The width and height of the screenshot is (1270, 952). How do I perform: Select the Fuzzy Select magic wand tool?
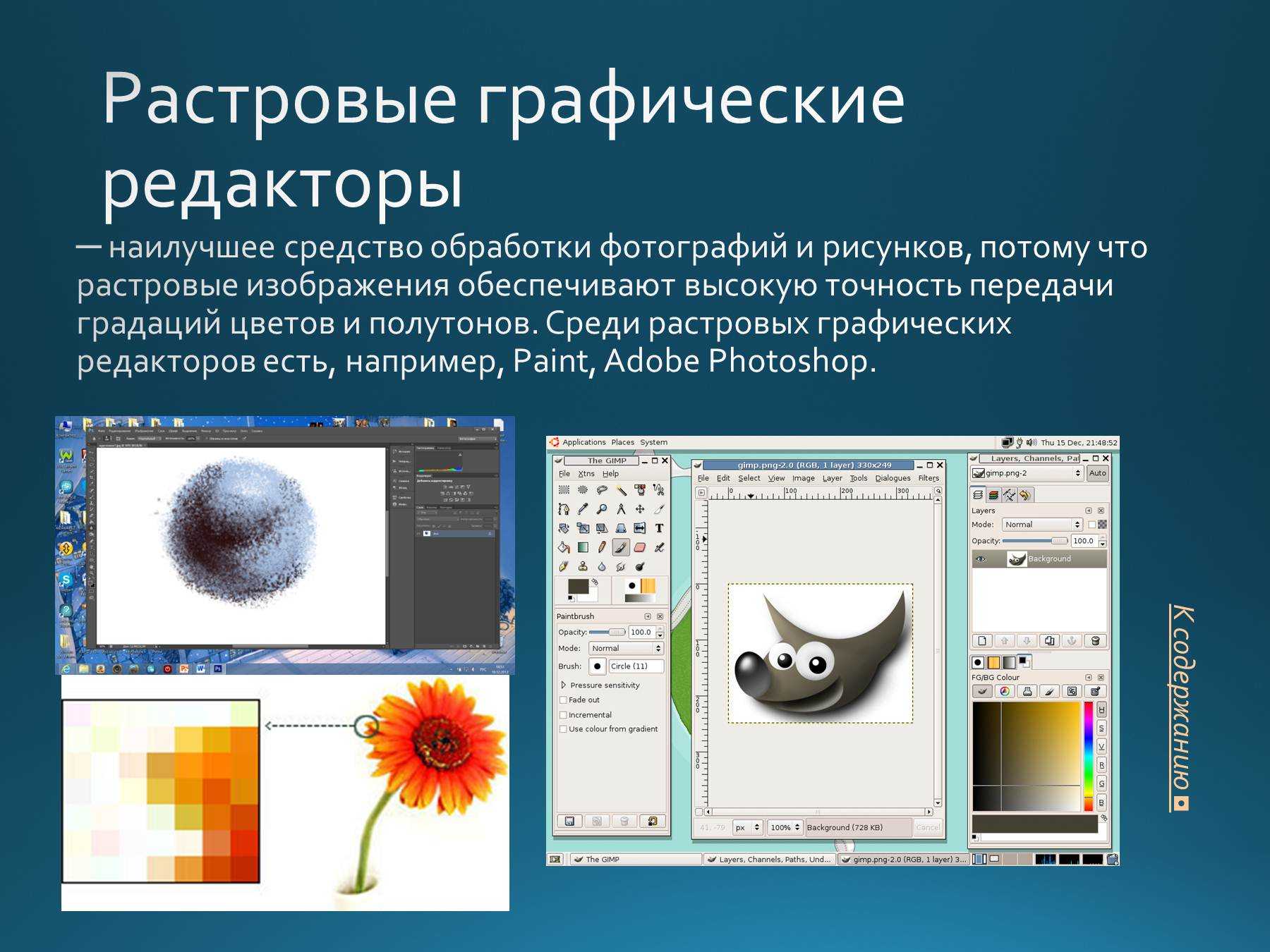pos(621,490)
